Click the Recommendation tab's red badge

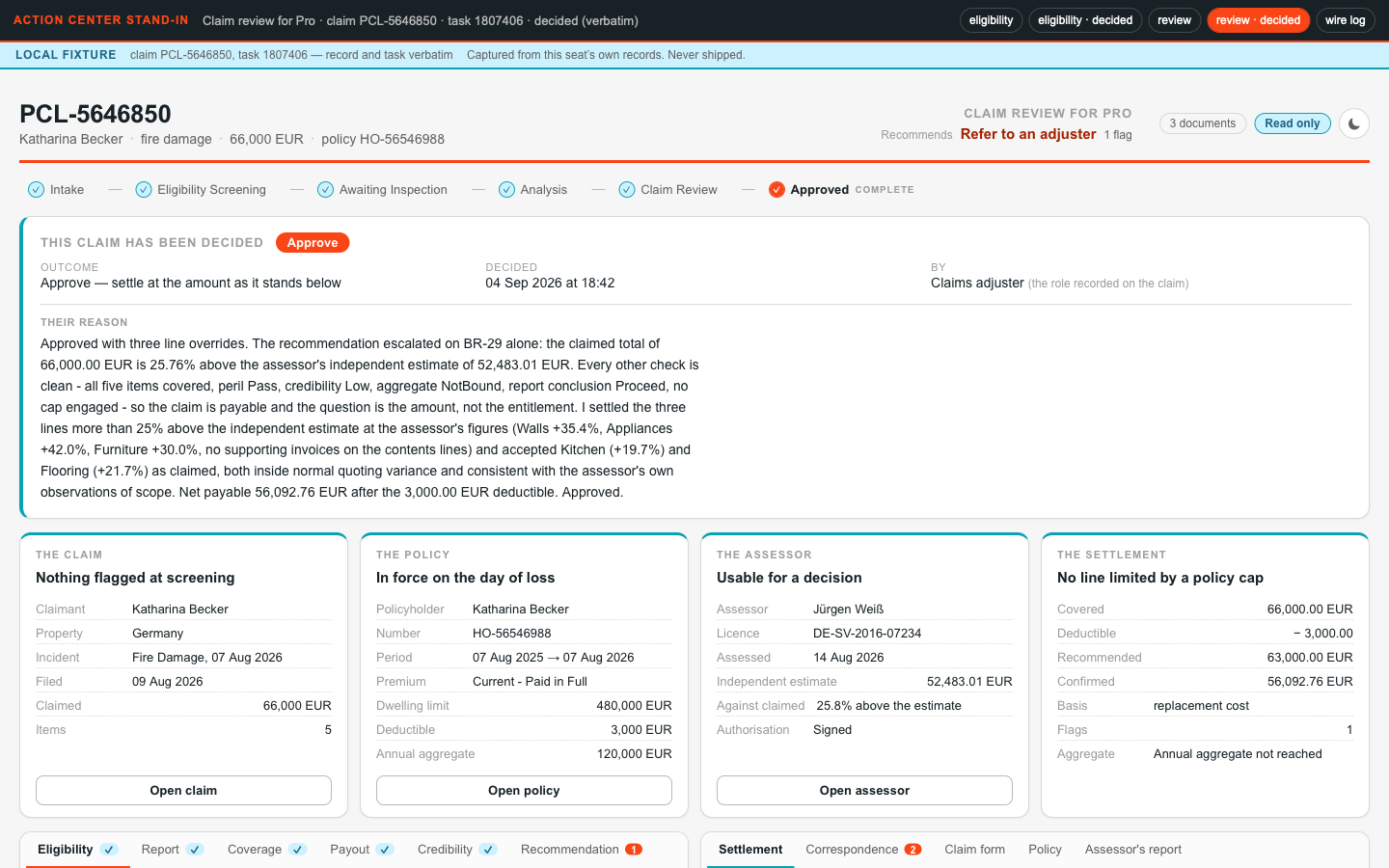[634, 850]
